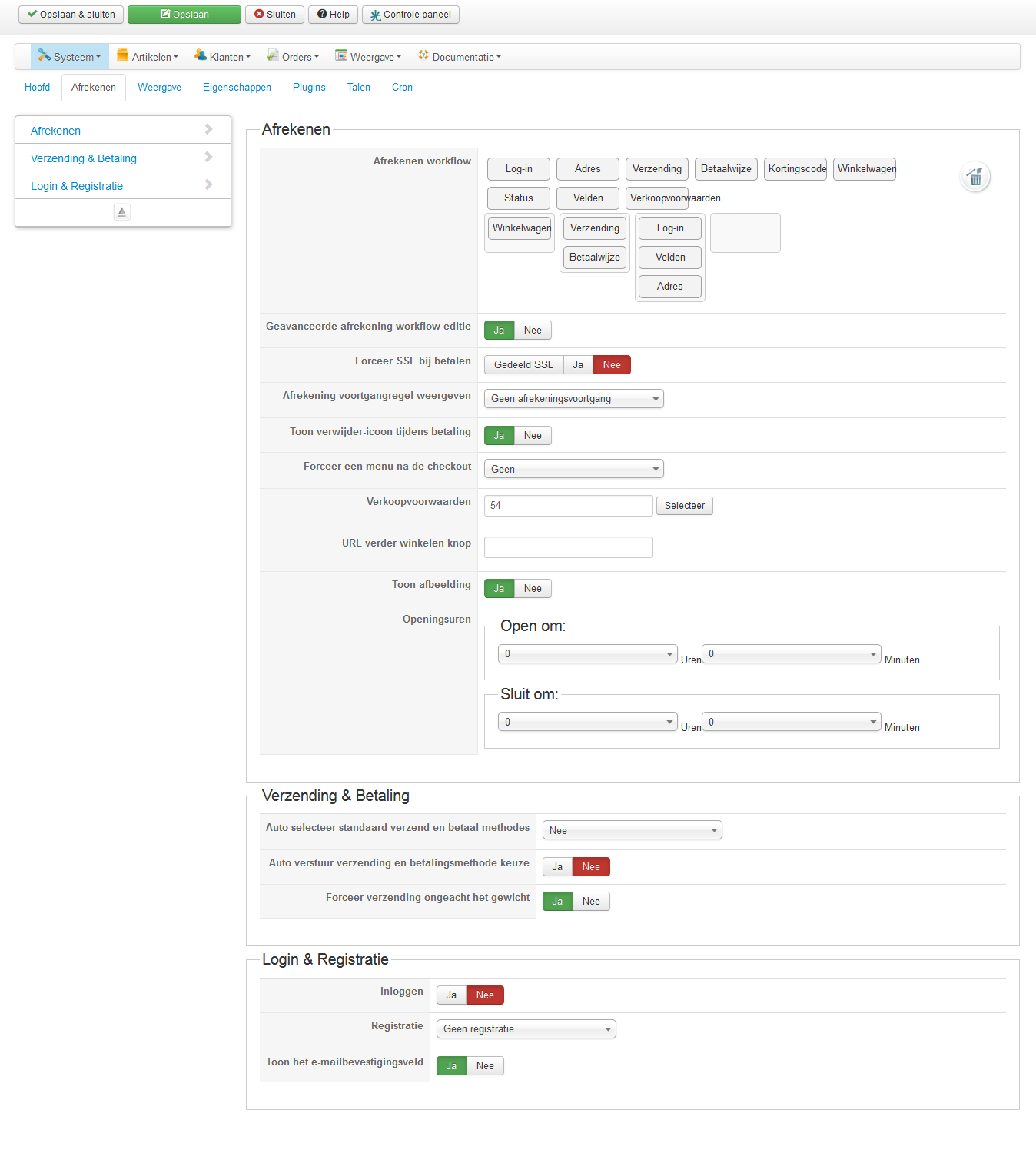Click the Opslaan & sluiten button
Viewport: 1036px width, 1153px height.
(x=71, y=15)
